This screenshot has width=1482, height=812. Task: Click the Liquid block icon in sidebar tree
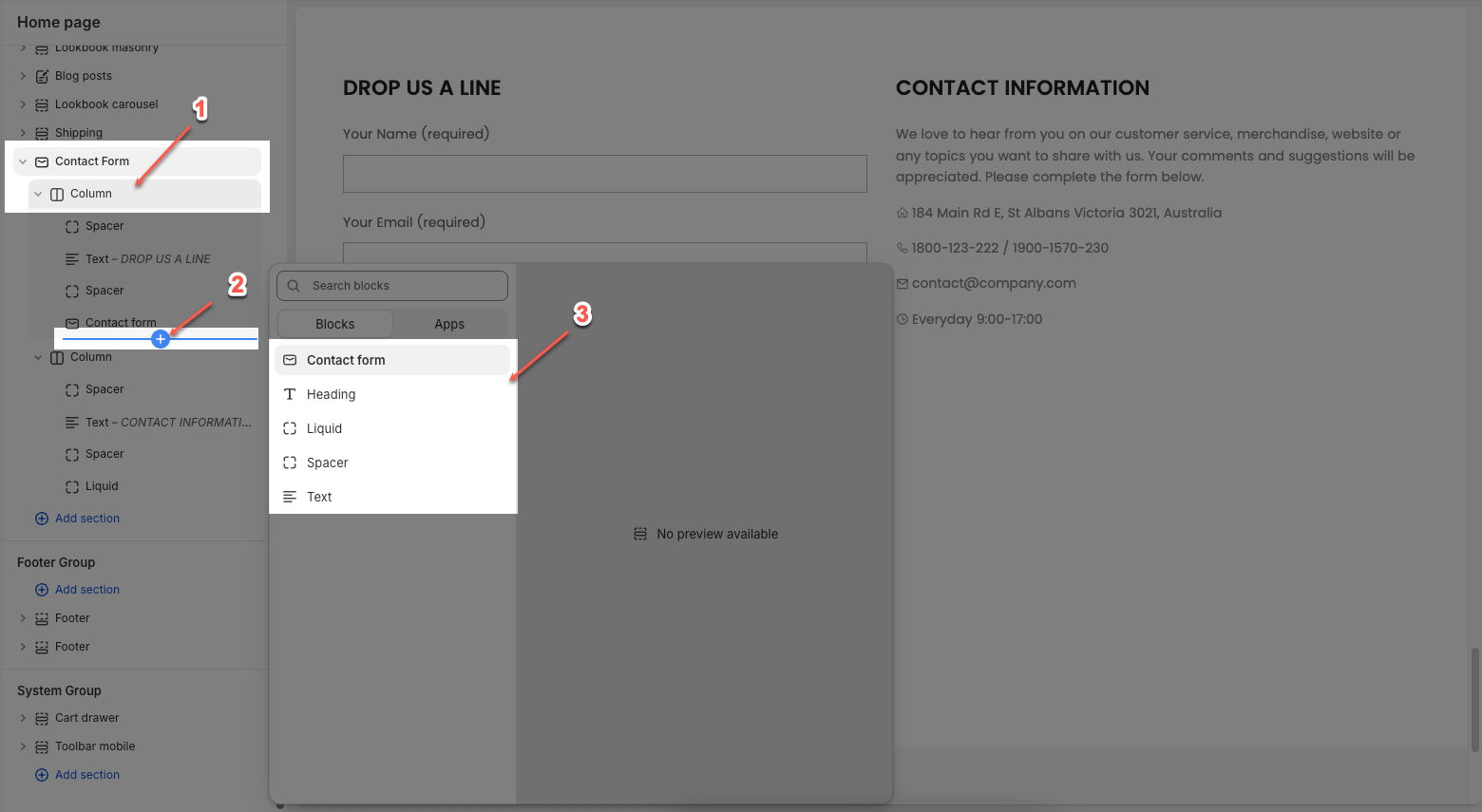[x=72, y=486]
